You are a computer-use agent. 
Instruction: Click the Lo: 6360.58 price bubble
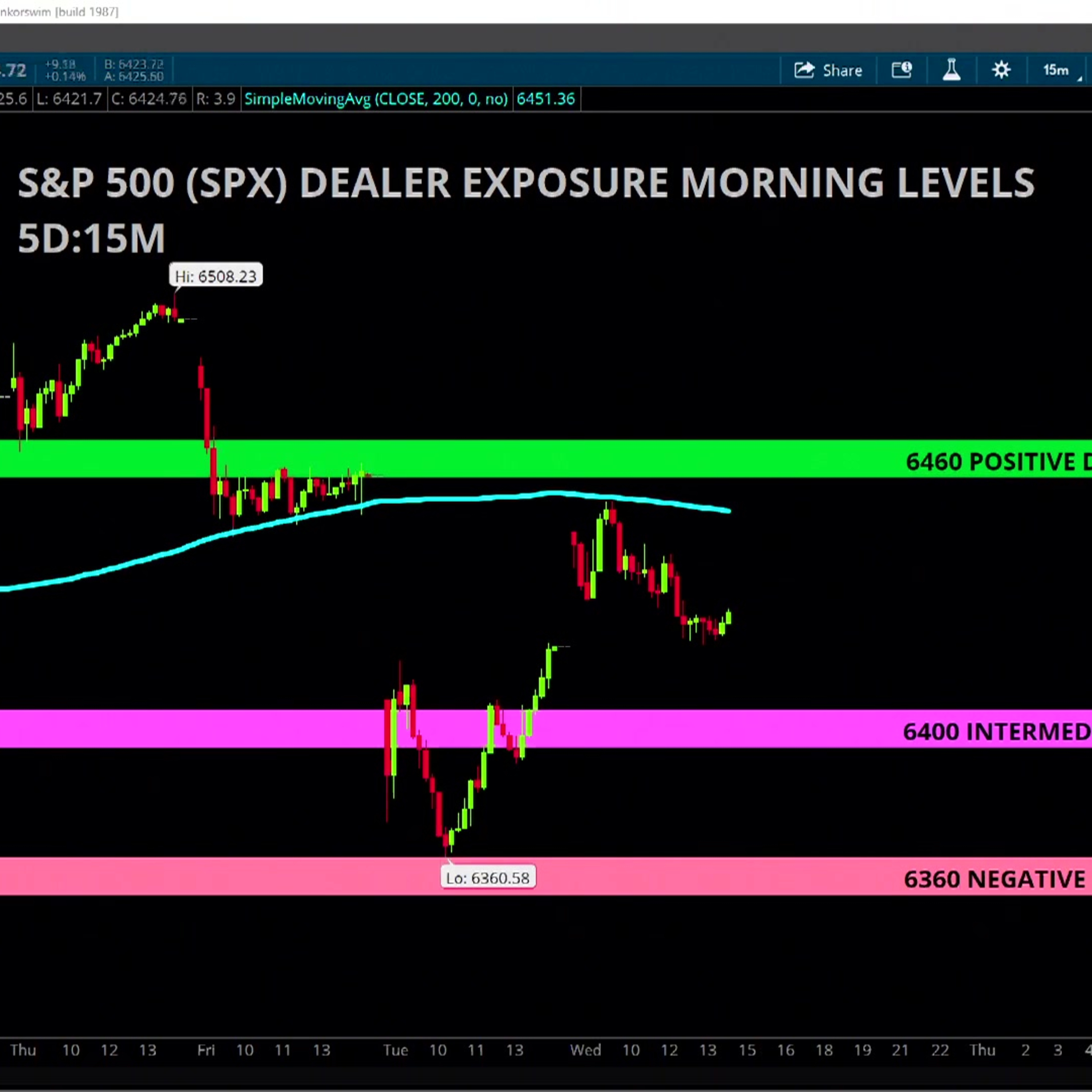pyautogui.click(x=488, y=877)
